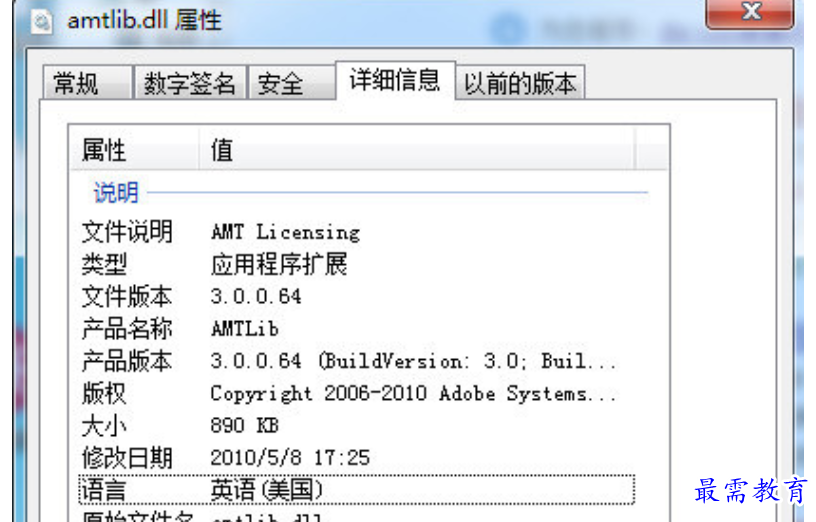Click the Copyright 2006-2010 Adobe Systems value

coord(414,394)
